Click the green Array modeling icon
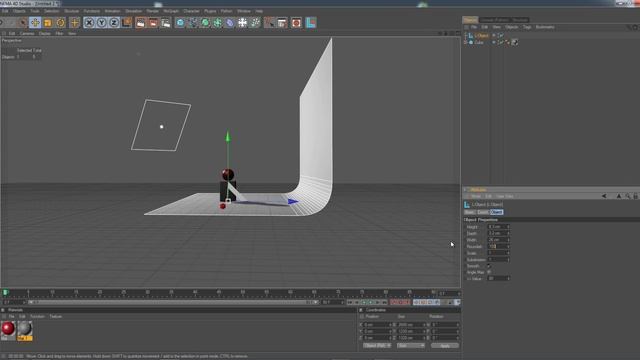640x360 pixels. (218, 23)
